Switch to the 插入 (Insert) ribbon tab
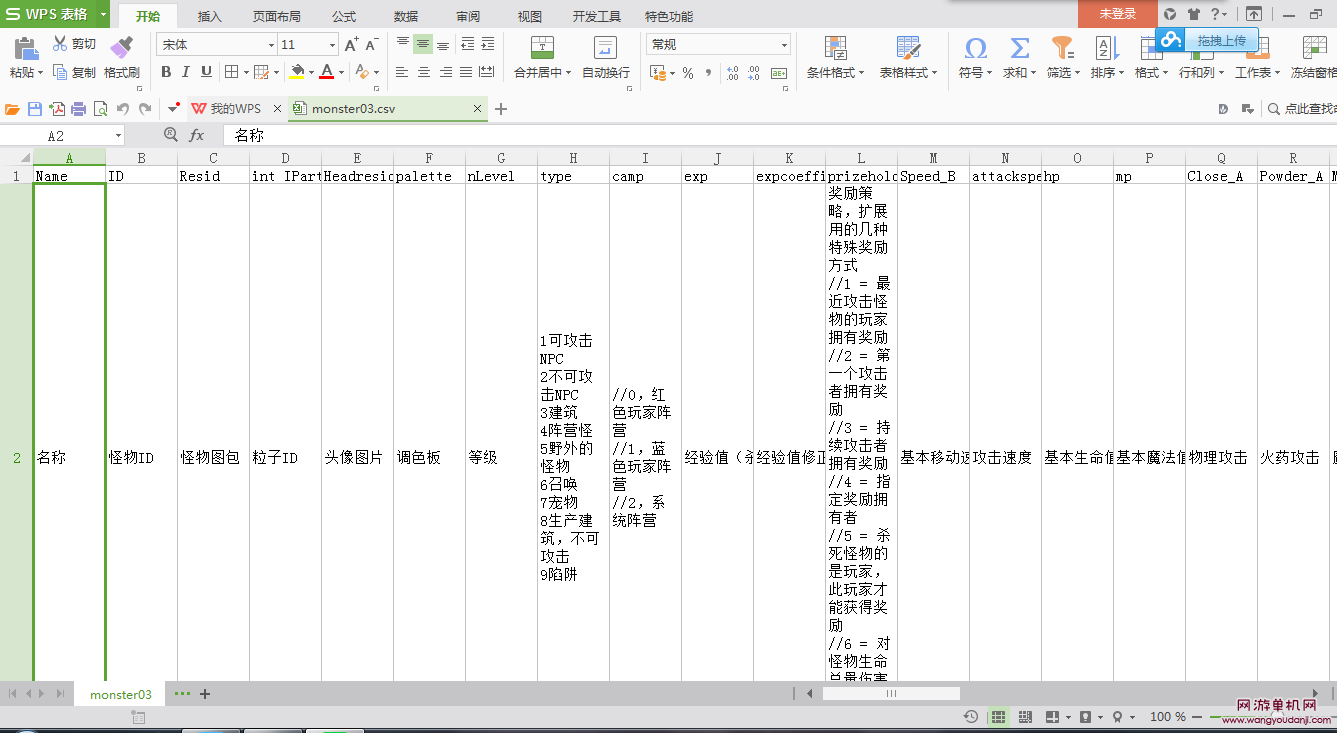This screenshot has width=1337, height=733. point(210,16)
